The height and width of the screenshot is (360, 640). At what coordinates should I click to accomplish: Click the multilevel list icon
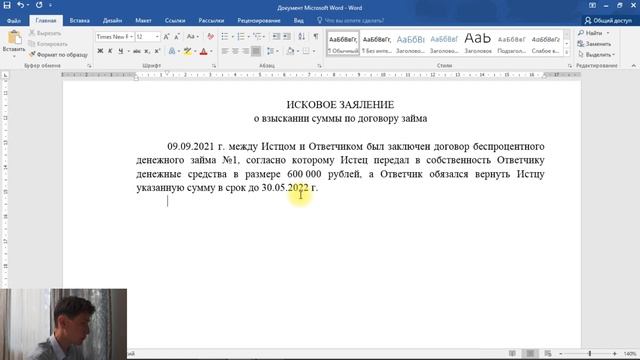[257, 37]
